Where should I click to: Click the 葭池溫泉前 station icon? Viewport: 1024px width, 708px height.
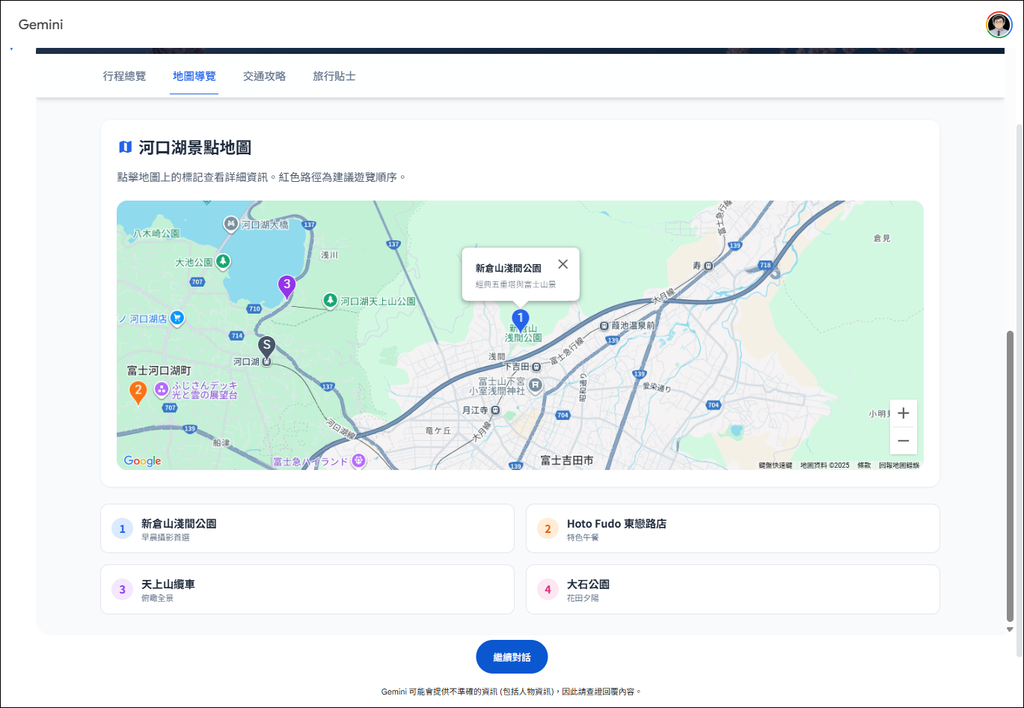point(604,325)
